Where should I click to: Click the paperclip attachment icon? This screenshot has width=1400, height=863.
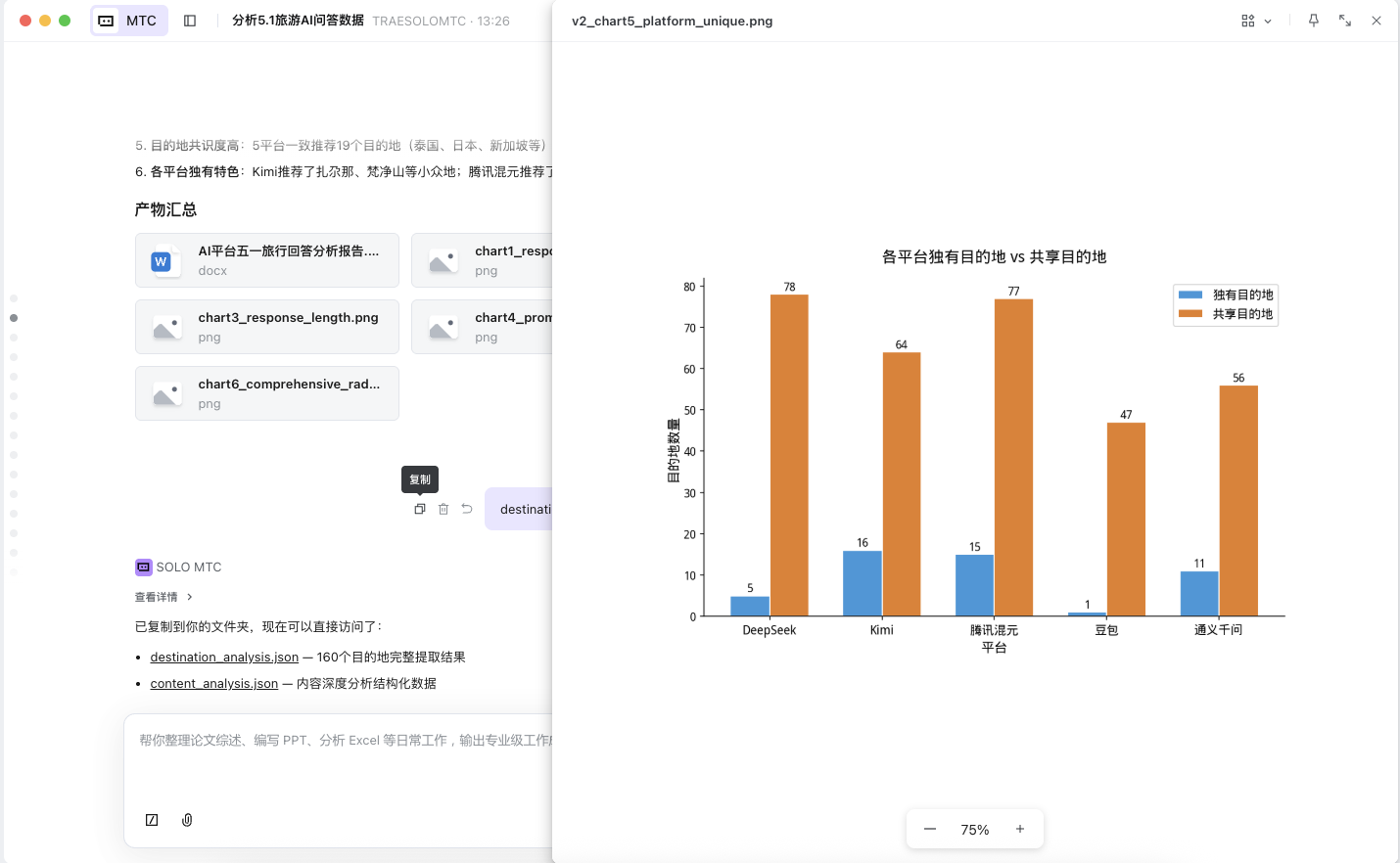[187, 820]
